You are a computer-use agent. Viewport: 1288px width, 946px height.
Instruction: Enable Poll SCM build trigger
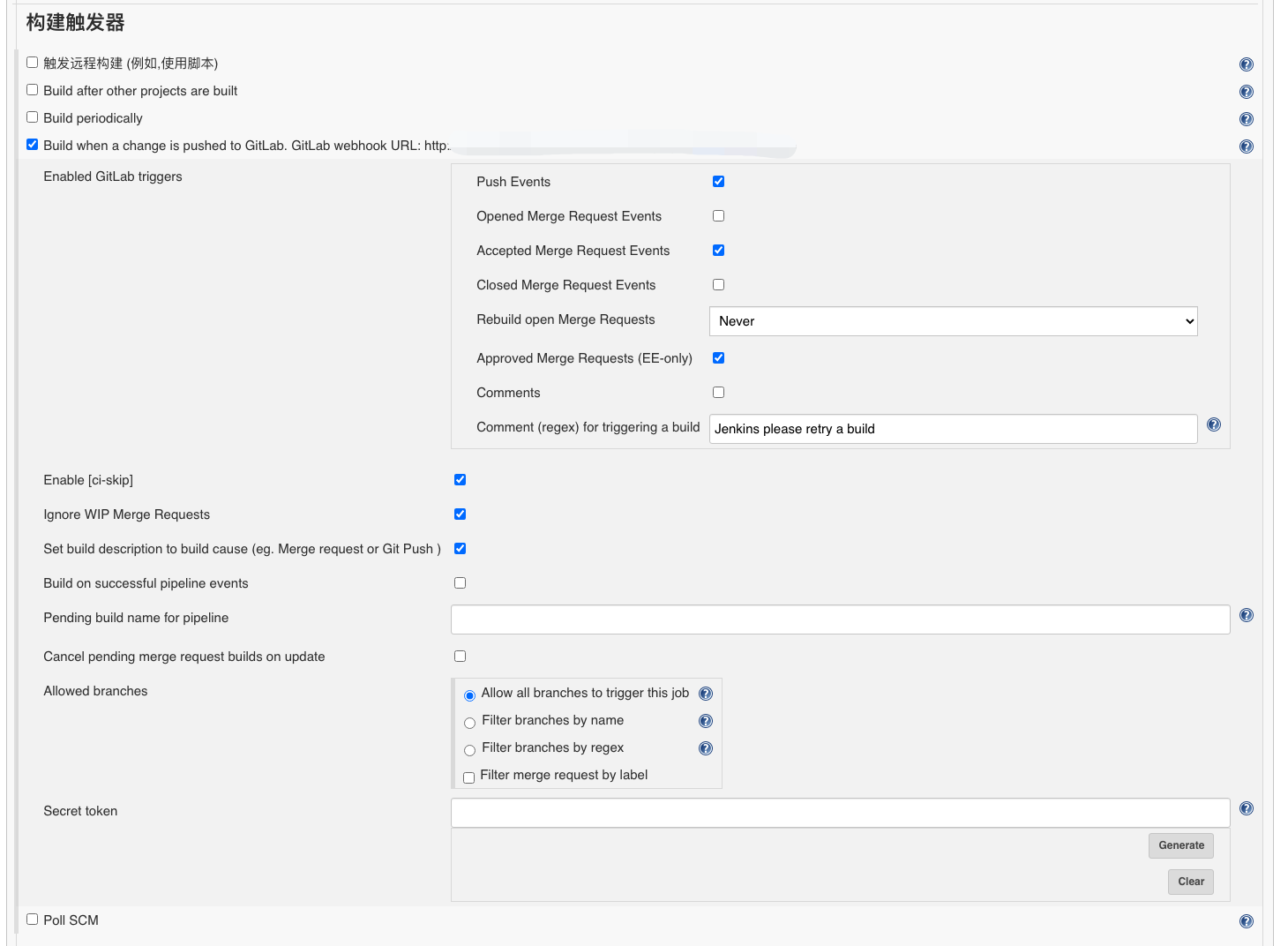point(33,920)
